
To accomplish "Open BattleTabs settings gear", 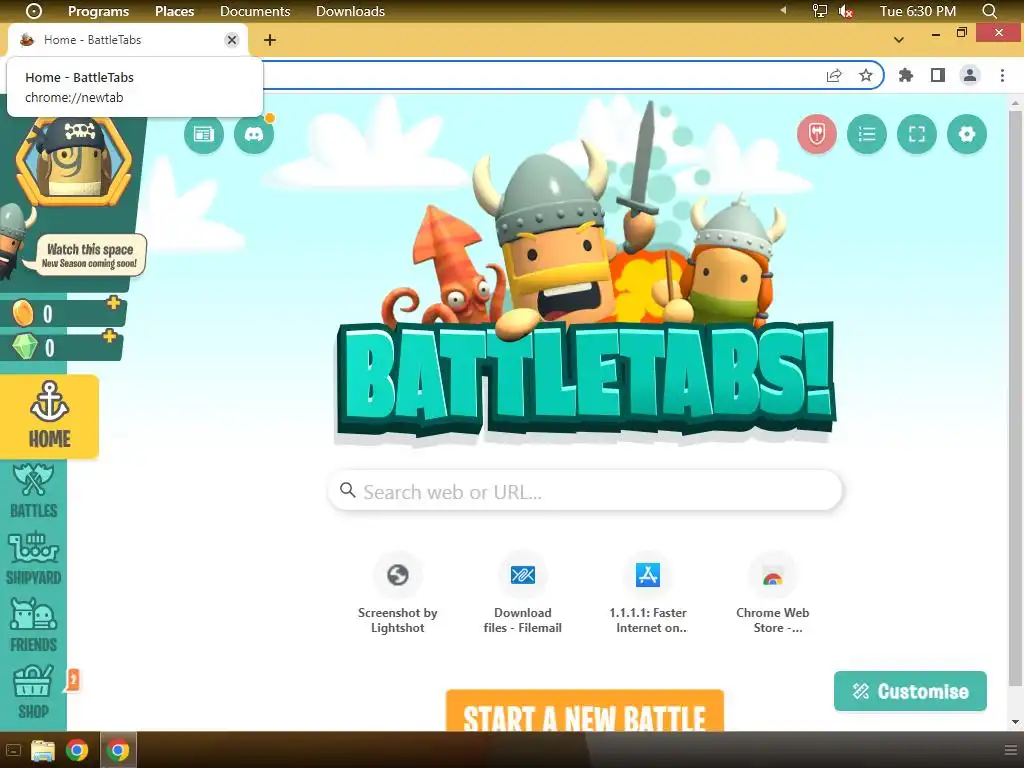I will [967, 135].
